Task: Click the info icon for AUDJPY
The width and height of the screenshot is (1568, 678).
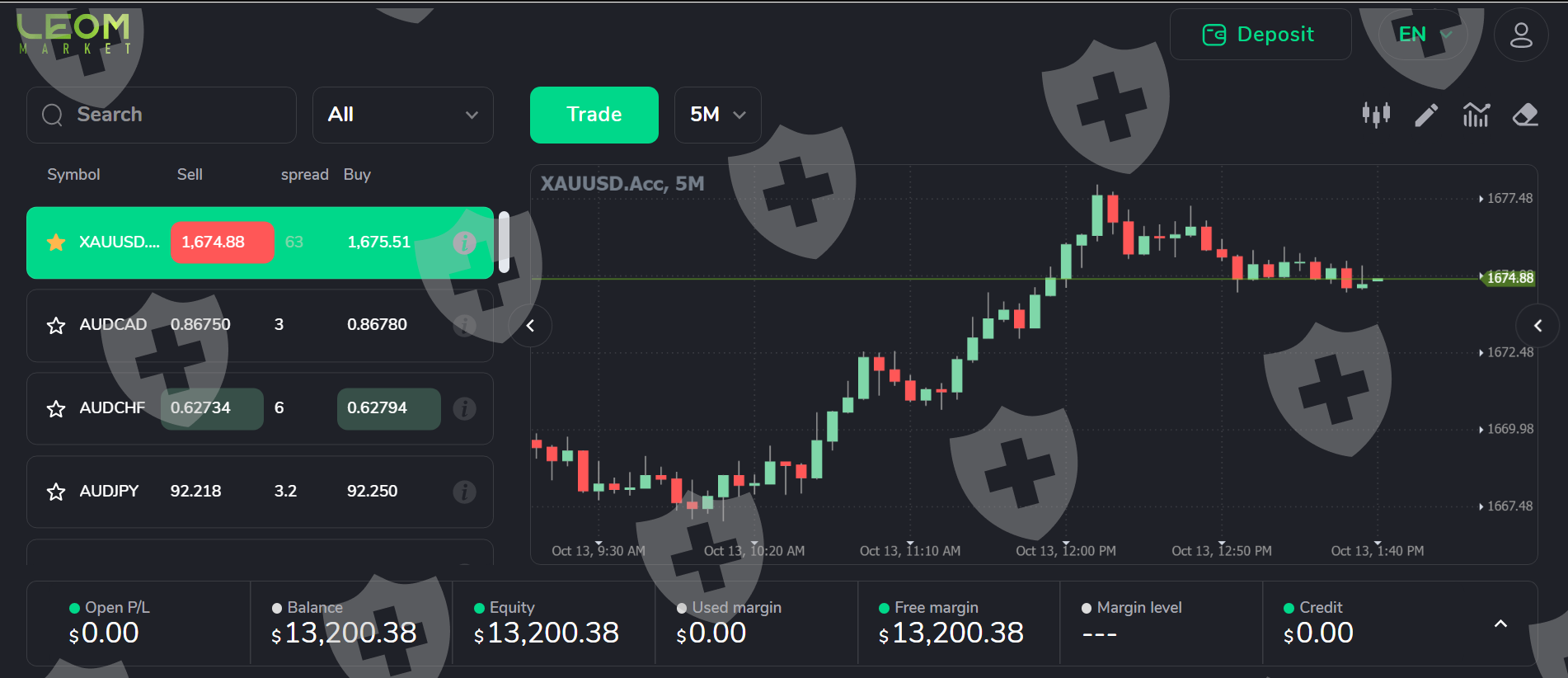Action: (x=464, y=492)
